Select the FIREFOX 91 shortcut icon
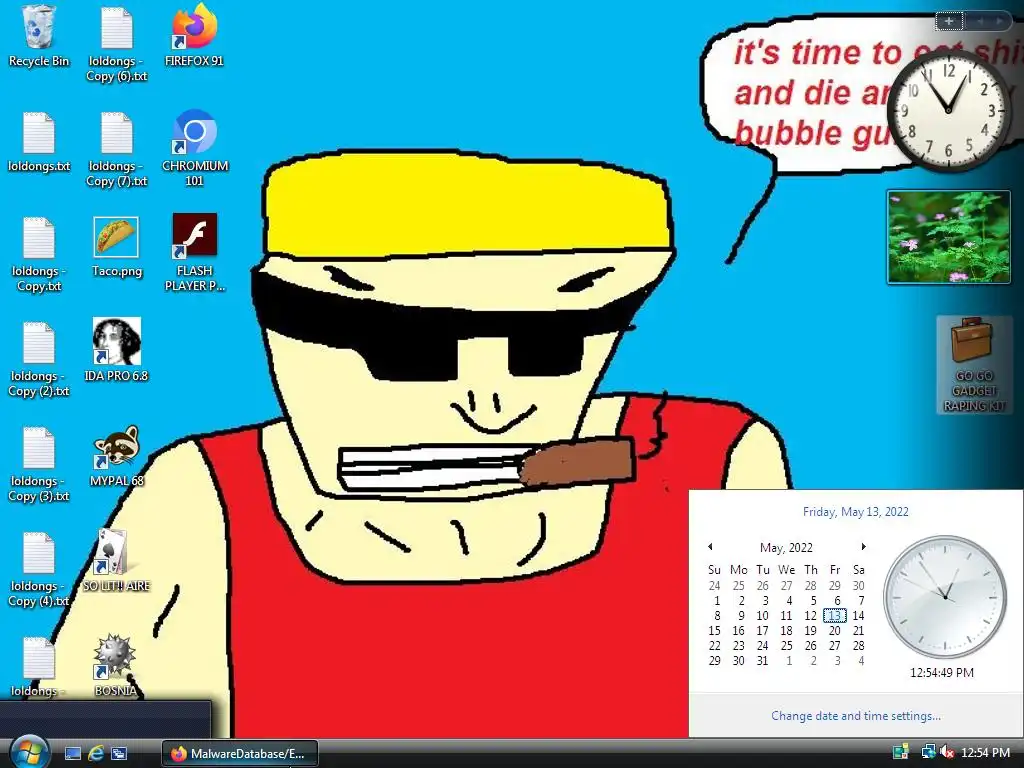Viewport: 1024px width, 768px height. pos(194,36)
